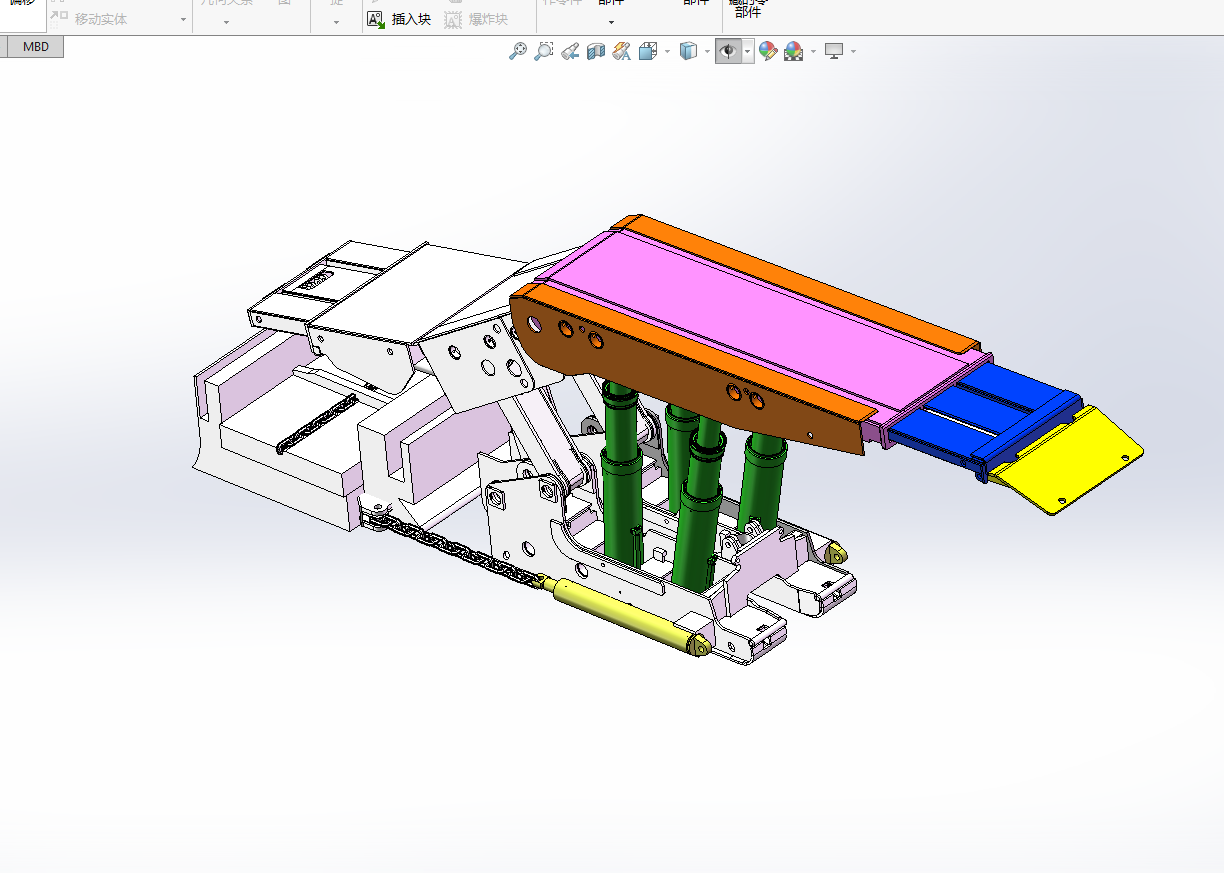
Task: Open the Display Style dropdown arrow
Action: click(707, 52)
